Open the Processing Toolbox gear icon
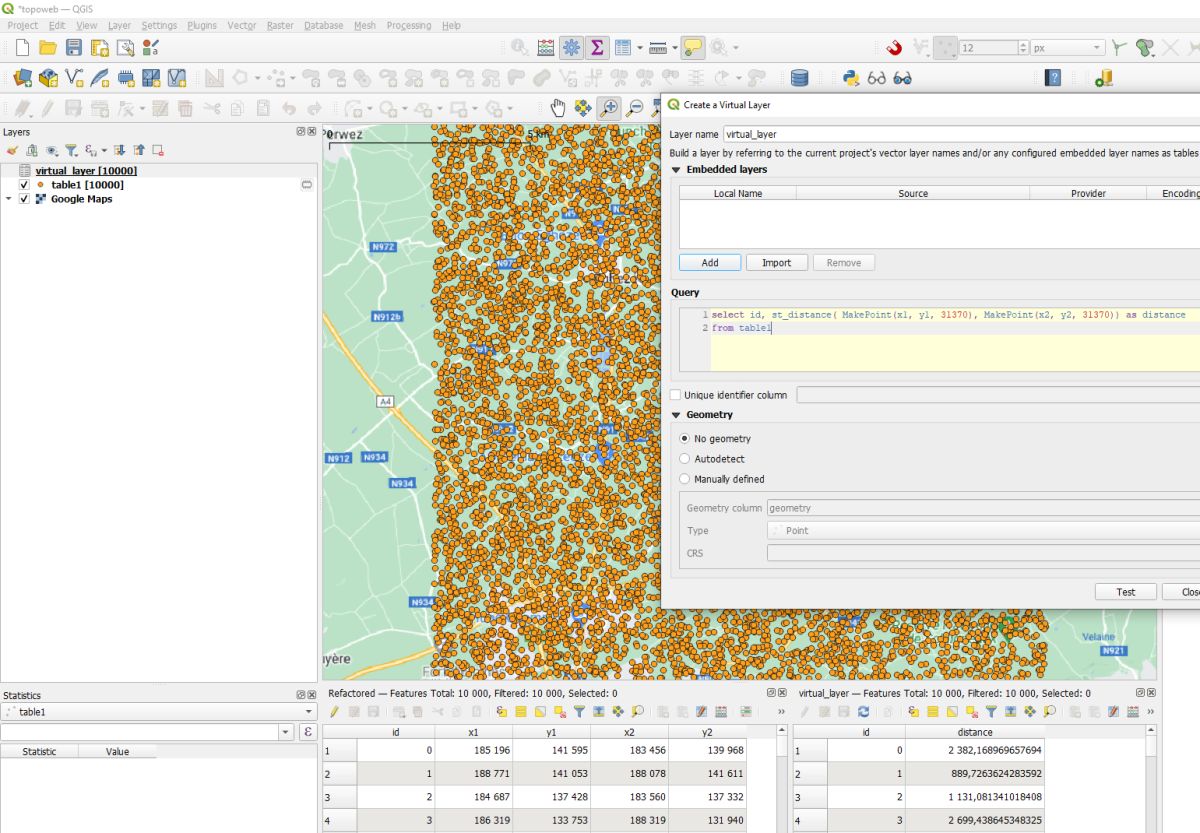 pyautogui.click(x=572, y=48)
